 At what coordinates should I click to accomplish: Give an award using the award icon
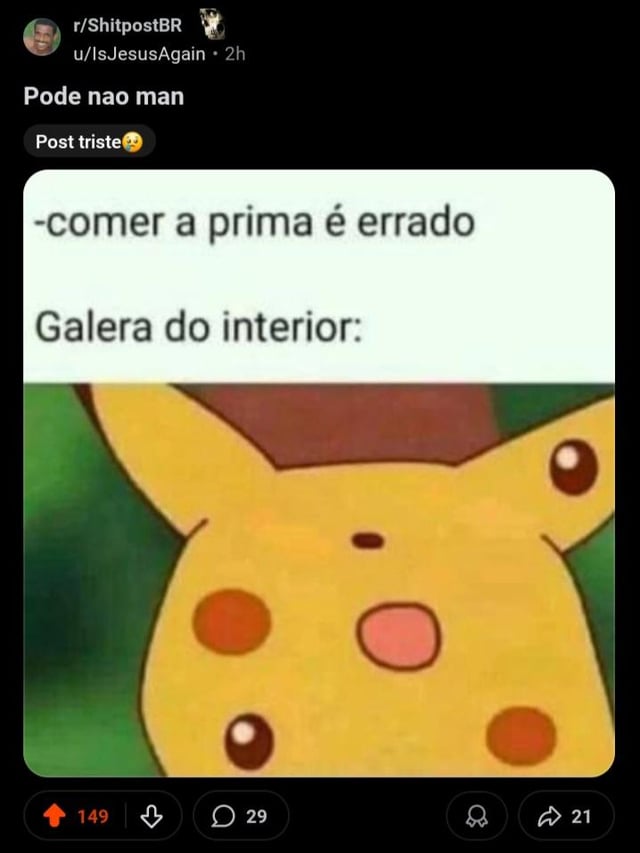click(477, 816)
